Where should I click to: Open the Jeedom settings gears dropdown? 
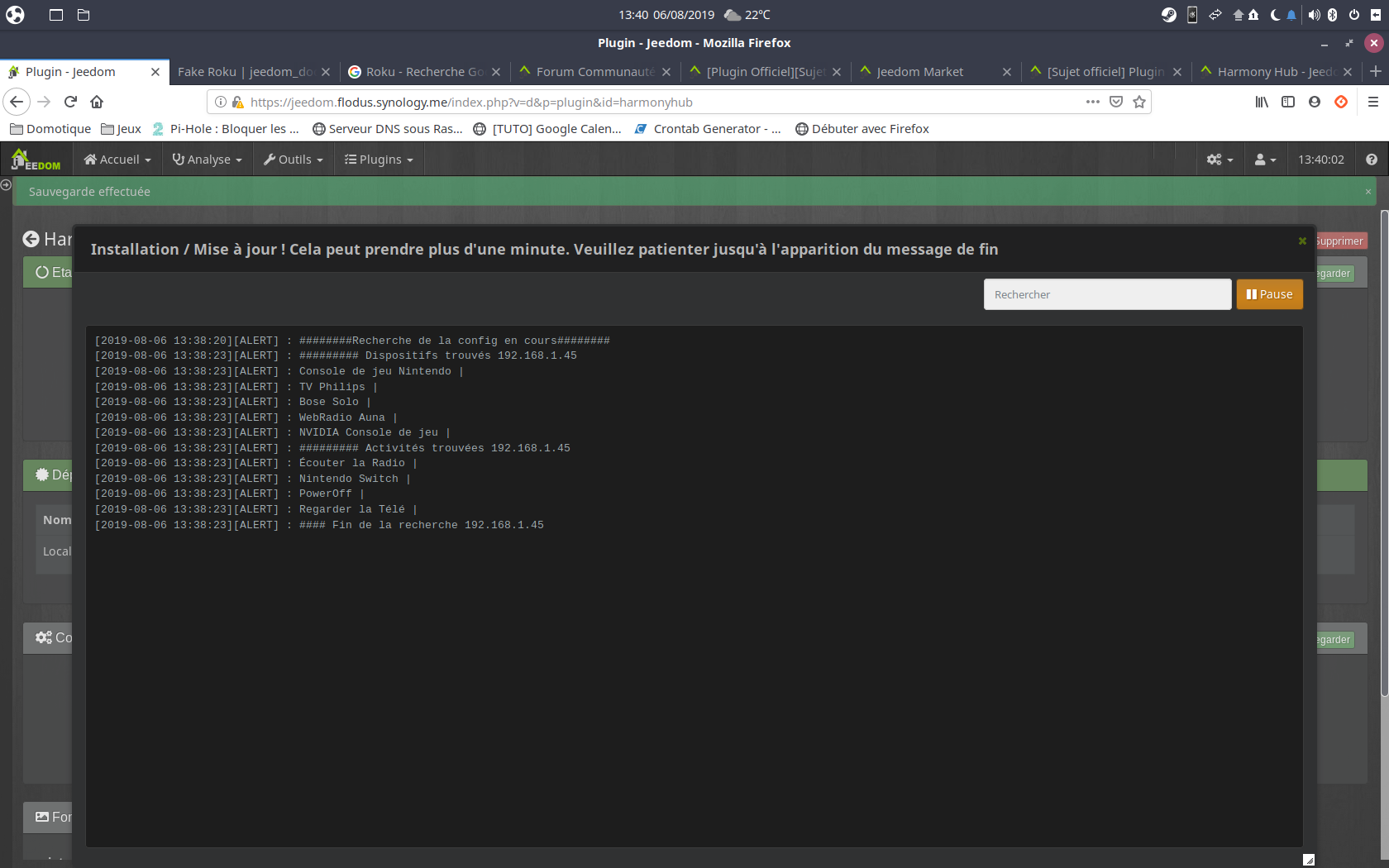(x=1220, y=160)
